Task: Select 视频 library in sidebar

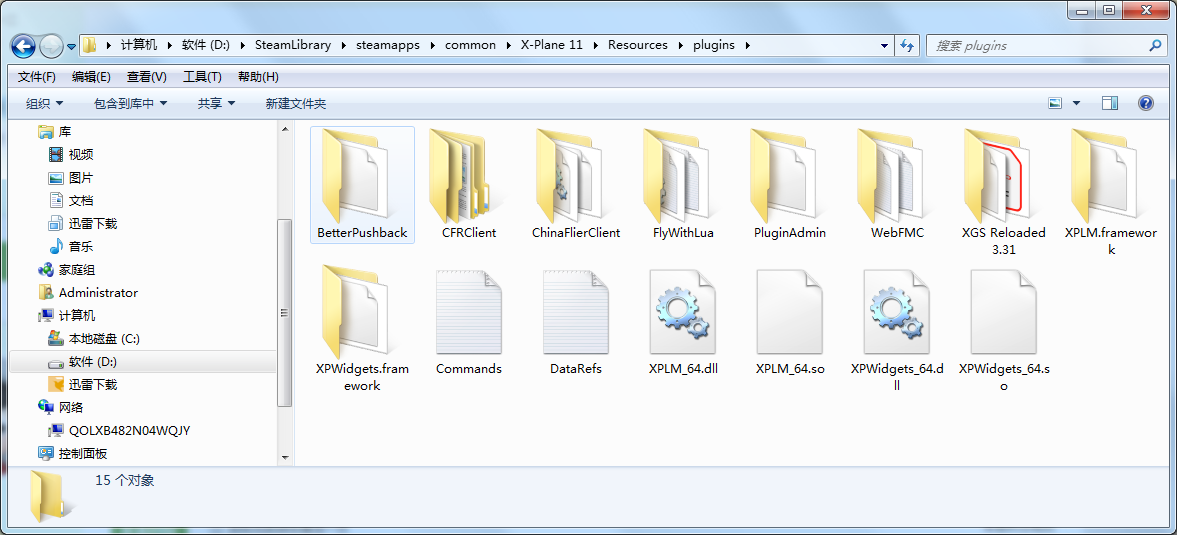Action: click(x=71, y=155)
